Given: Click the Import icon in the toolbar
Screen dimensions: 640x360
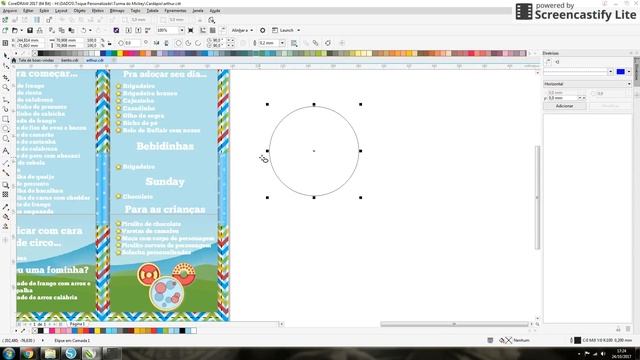Looking at the screenshot, I should [x=128, y=30].
